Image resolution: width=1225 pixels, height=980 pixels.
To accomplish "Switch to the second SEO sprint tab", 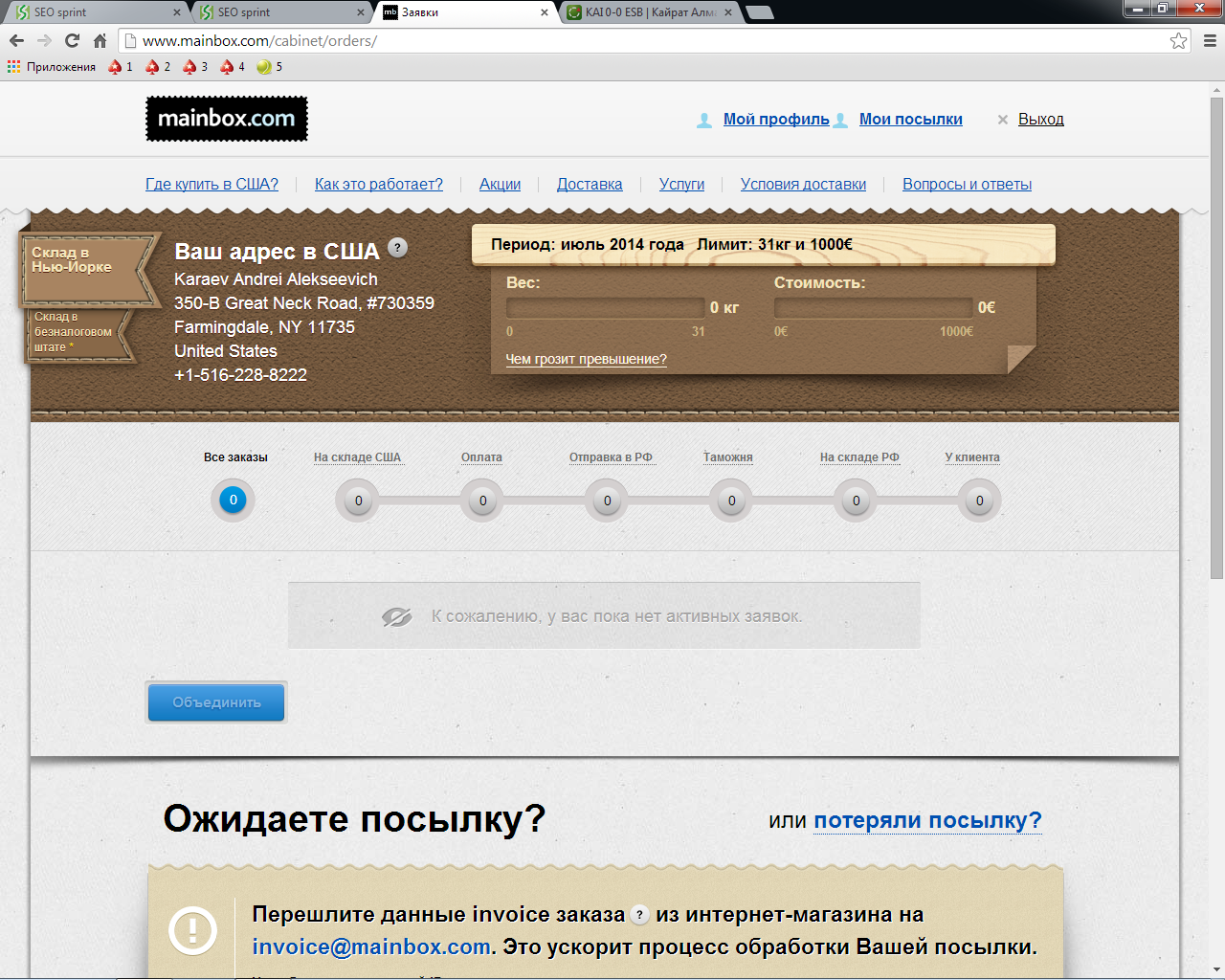I will coord(278,12).
